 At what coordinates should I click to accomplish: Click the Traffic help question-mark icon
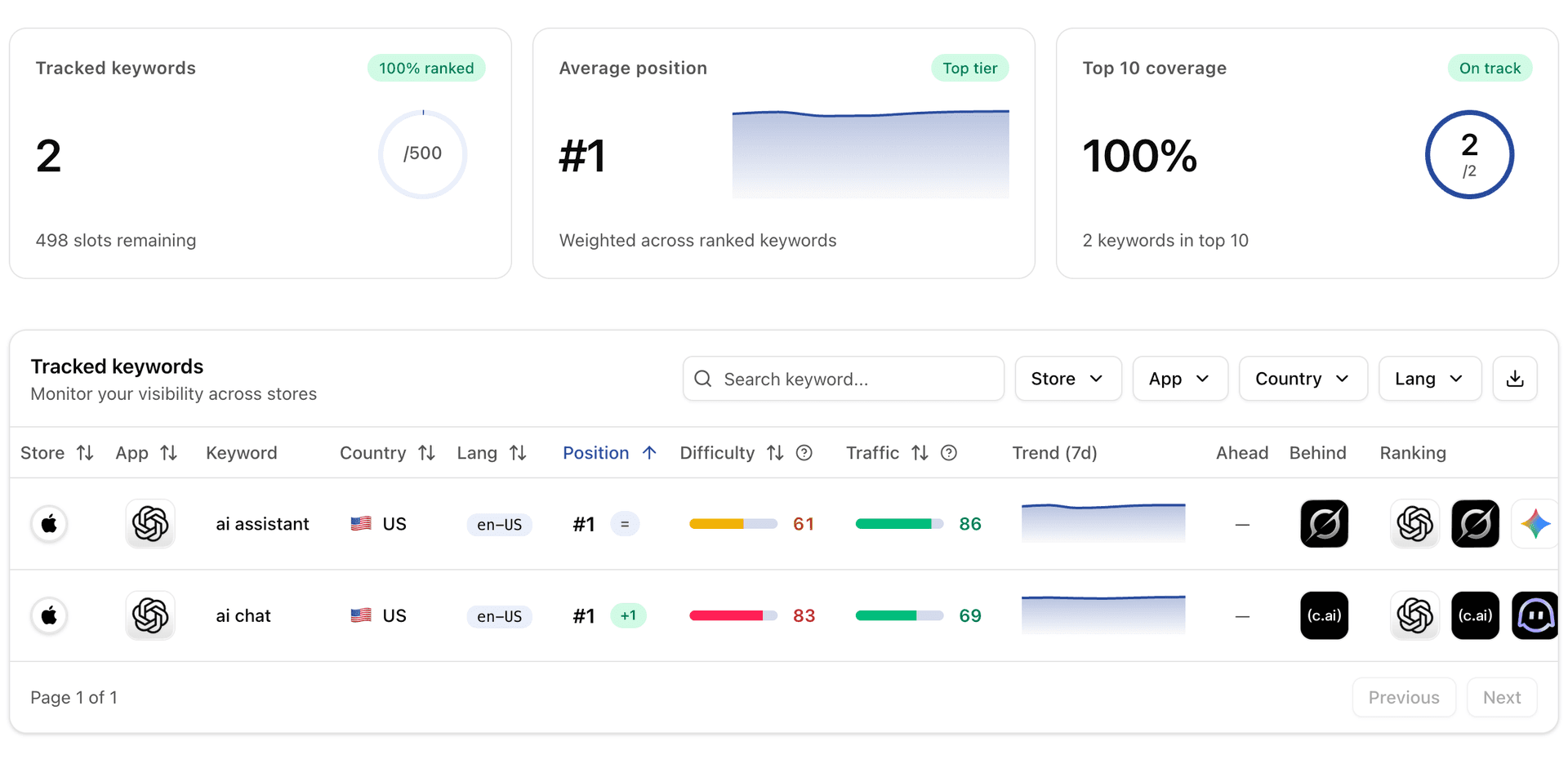point(948,453)
